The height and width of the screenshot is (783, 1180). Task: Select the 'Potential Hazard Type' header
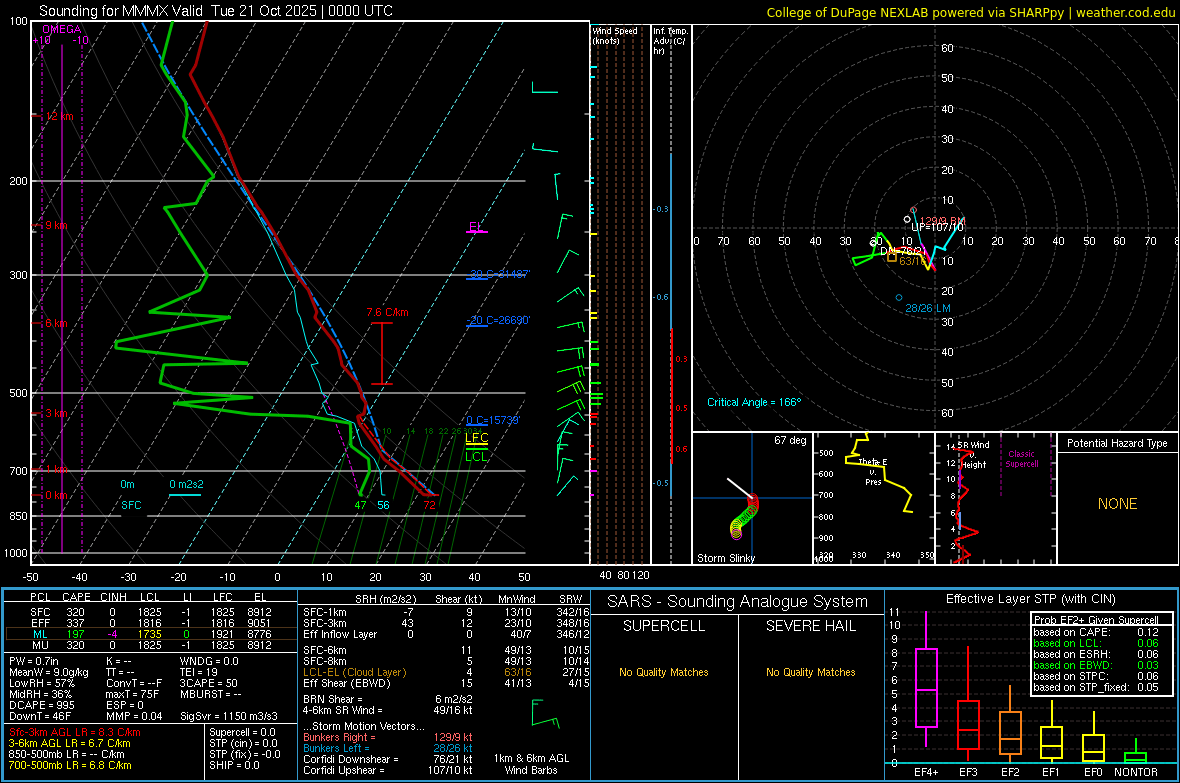[1117, 443]
